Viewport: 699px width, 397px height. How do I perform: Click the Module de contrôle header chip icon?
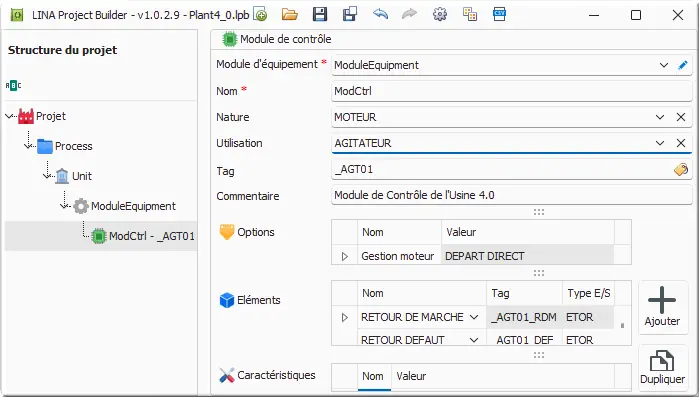tap(230, 39)
